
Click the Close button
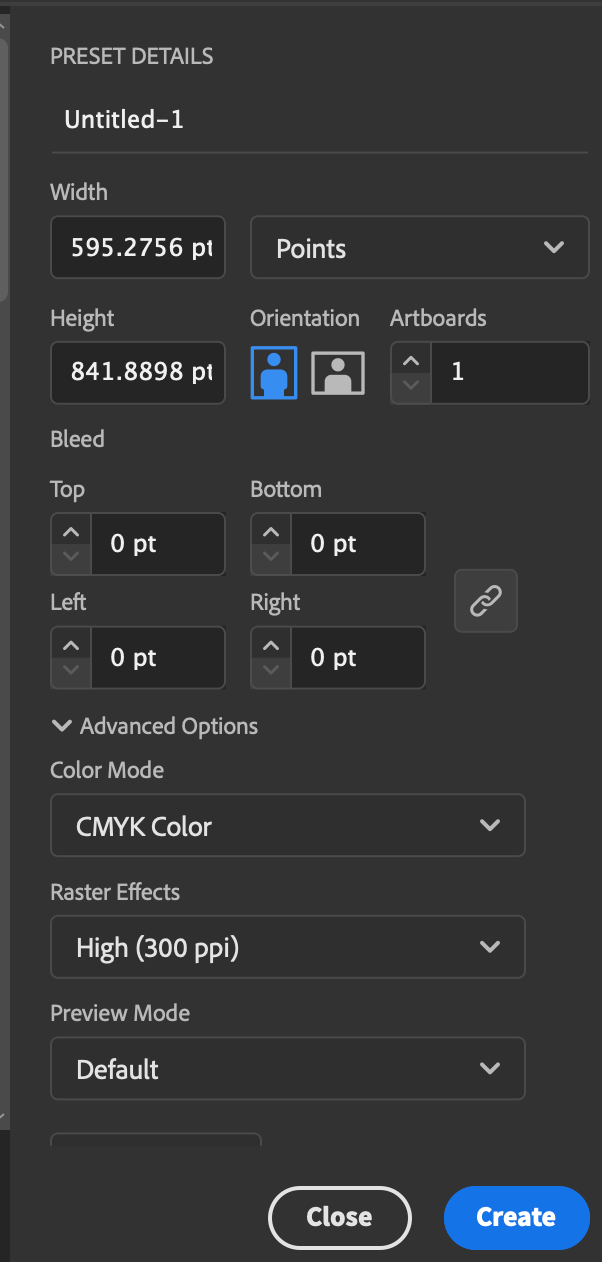[x=339, y=1217]
